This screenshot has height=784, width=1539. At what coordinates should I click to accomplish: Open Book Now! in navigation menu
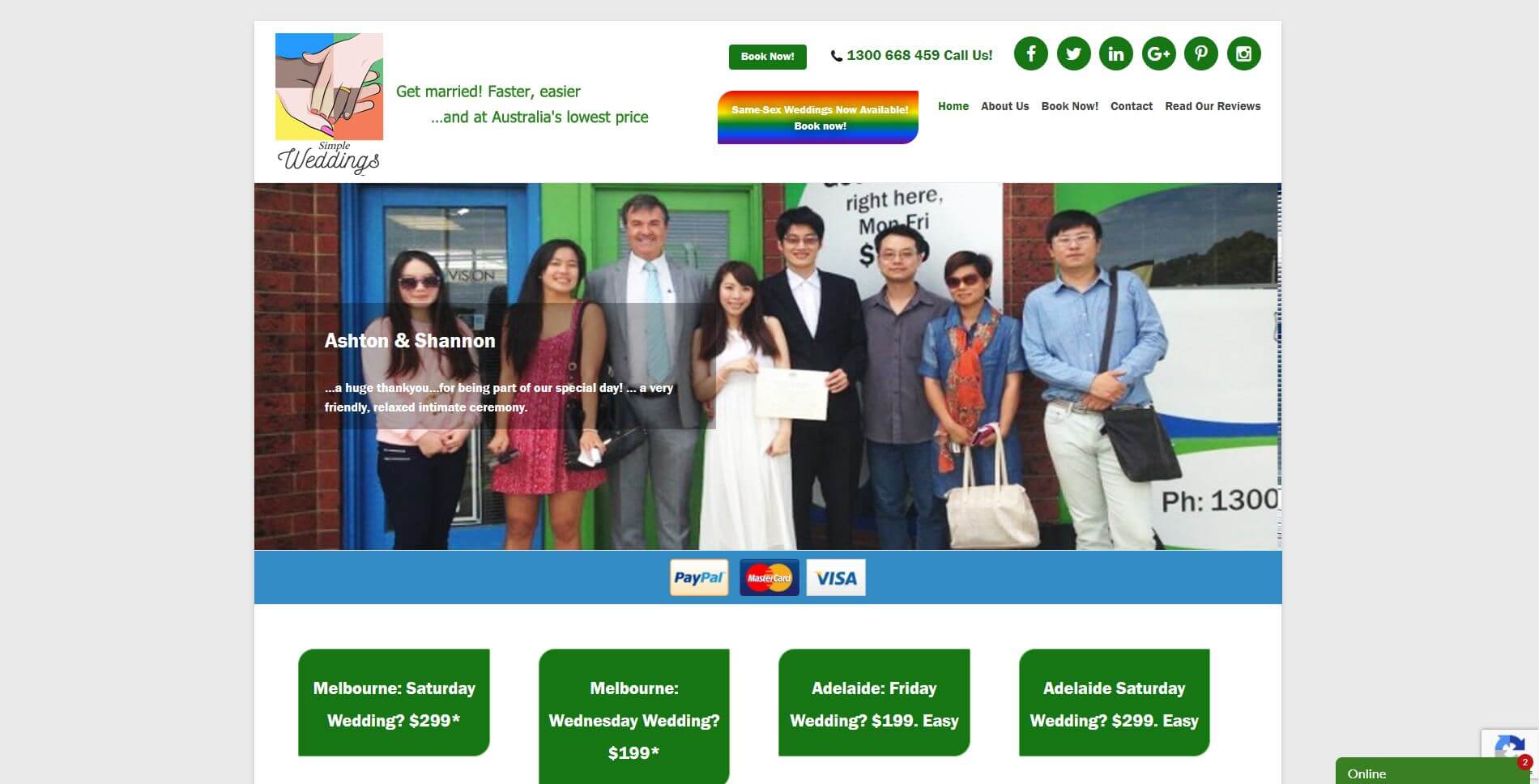click(x=1069, y=106)
